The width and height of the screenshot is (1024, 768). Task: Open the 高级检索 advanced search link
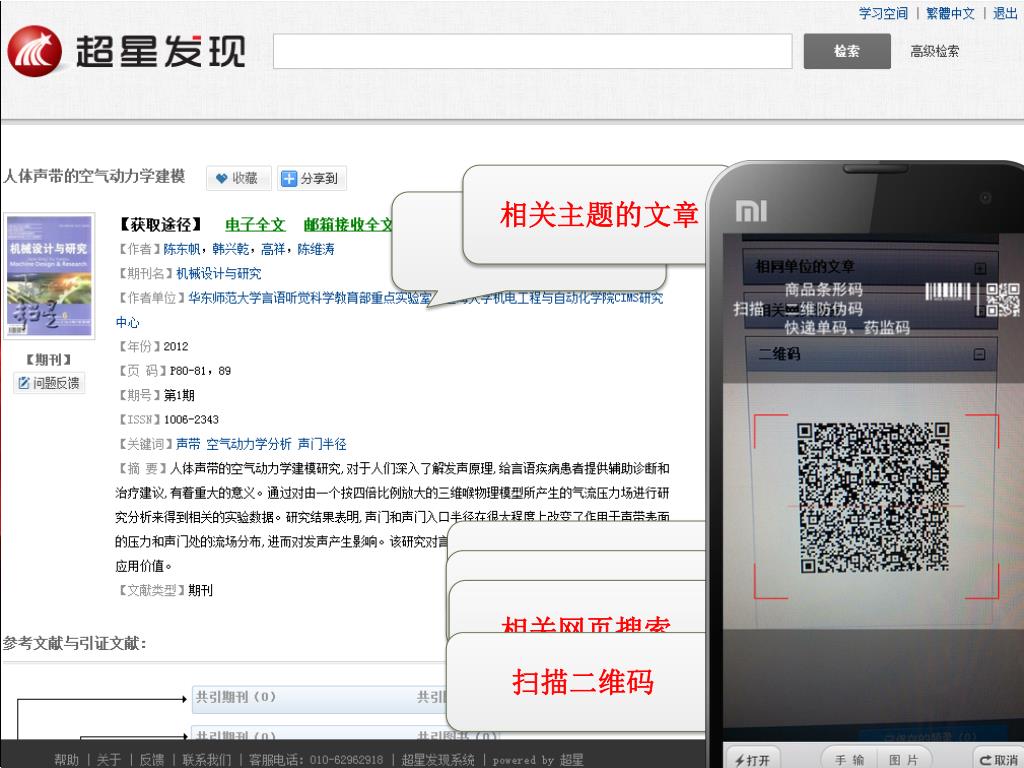coord(935,51)
